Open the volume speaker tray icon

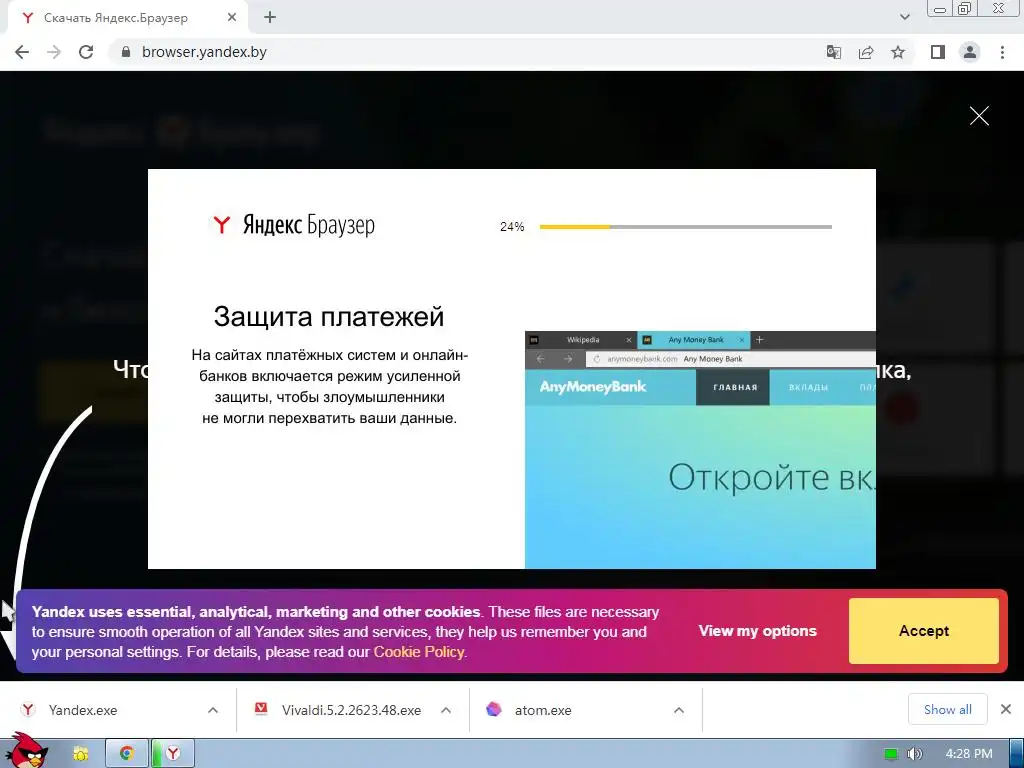(914, 754)
